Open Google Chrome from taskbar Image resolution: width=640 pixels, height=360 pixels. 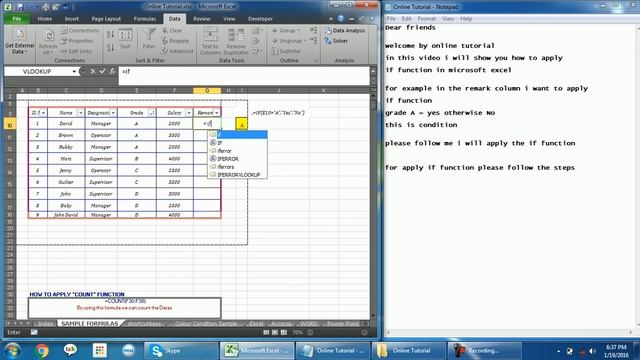click(41, 350)
